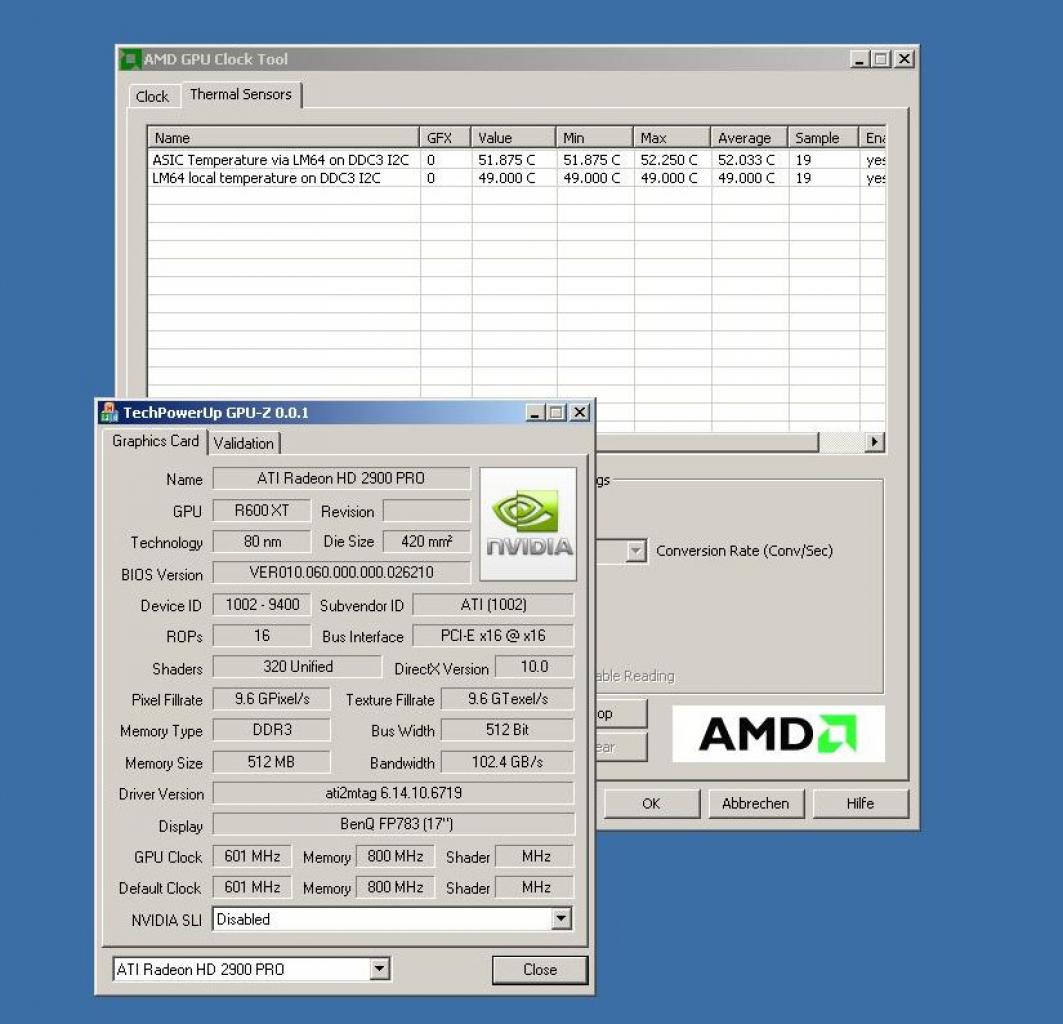Click the Memory Type field DDR3

coord(272,730)
